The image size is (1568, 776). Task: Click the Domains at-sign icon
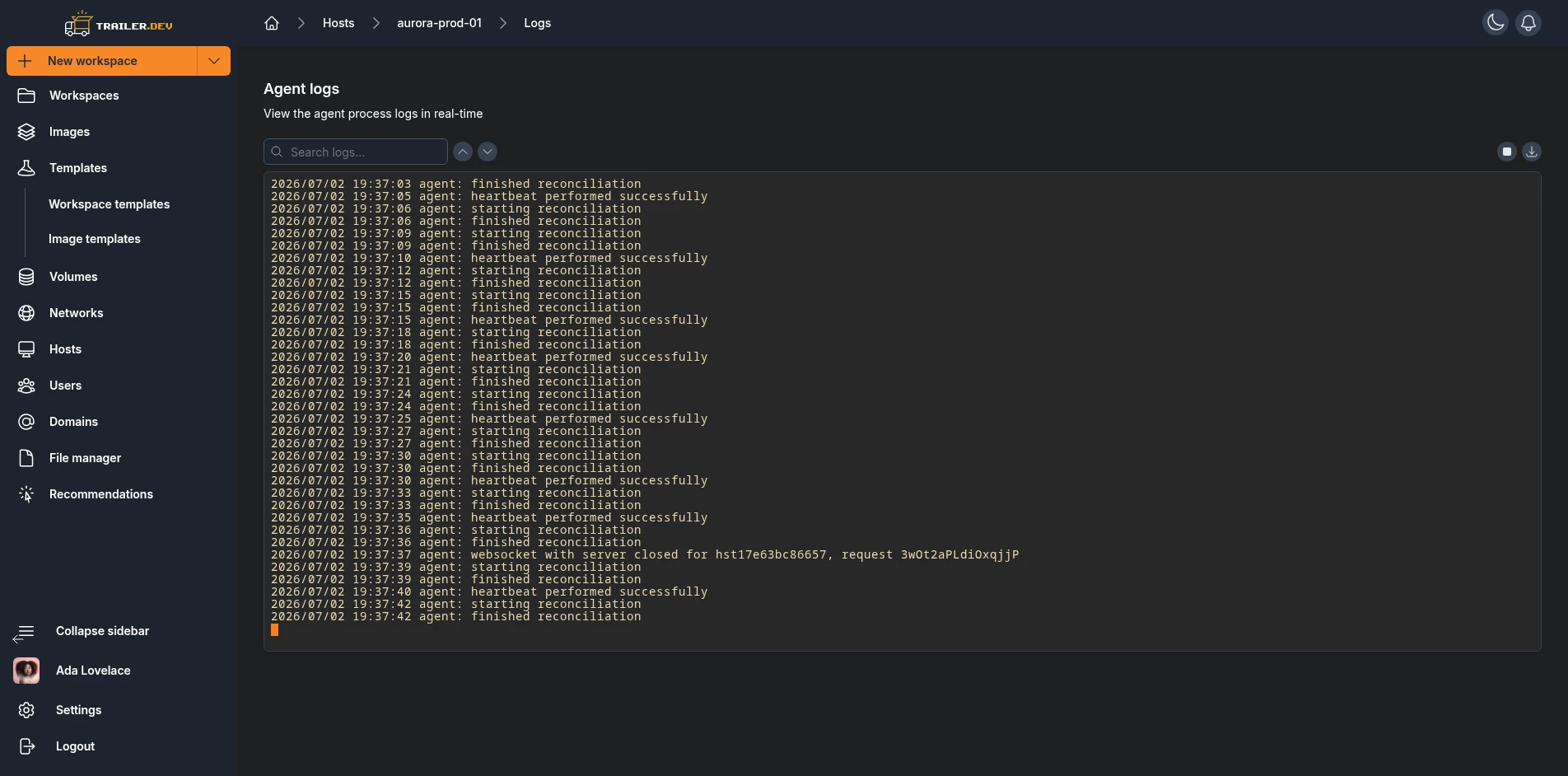pyautogui.click(x=26, y=422)
